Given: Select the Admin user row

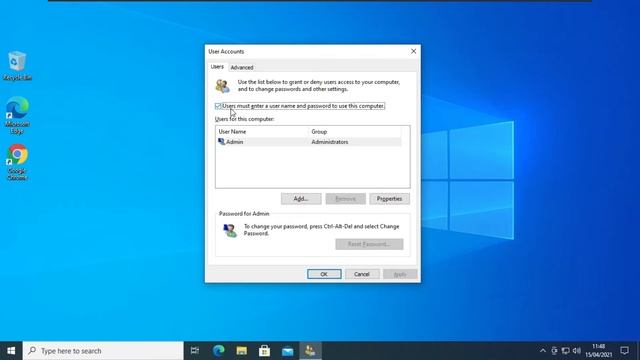Looking at the screenshot, I should 309,142.
